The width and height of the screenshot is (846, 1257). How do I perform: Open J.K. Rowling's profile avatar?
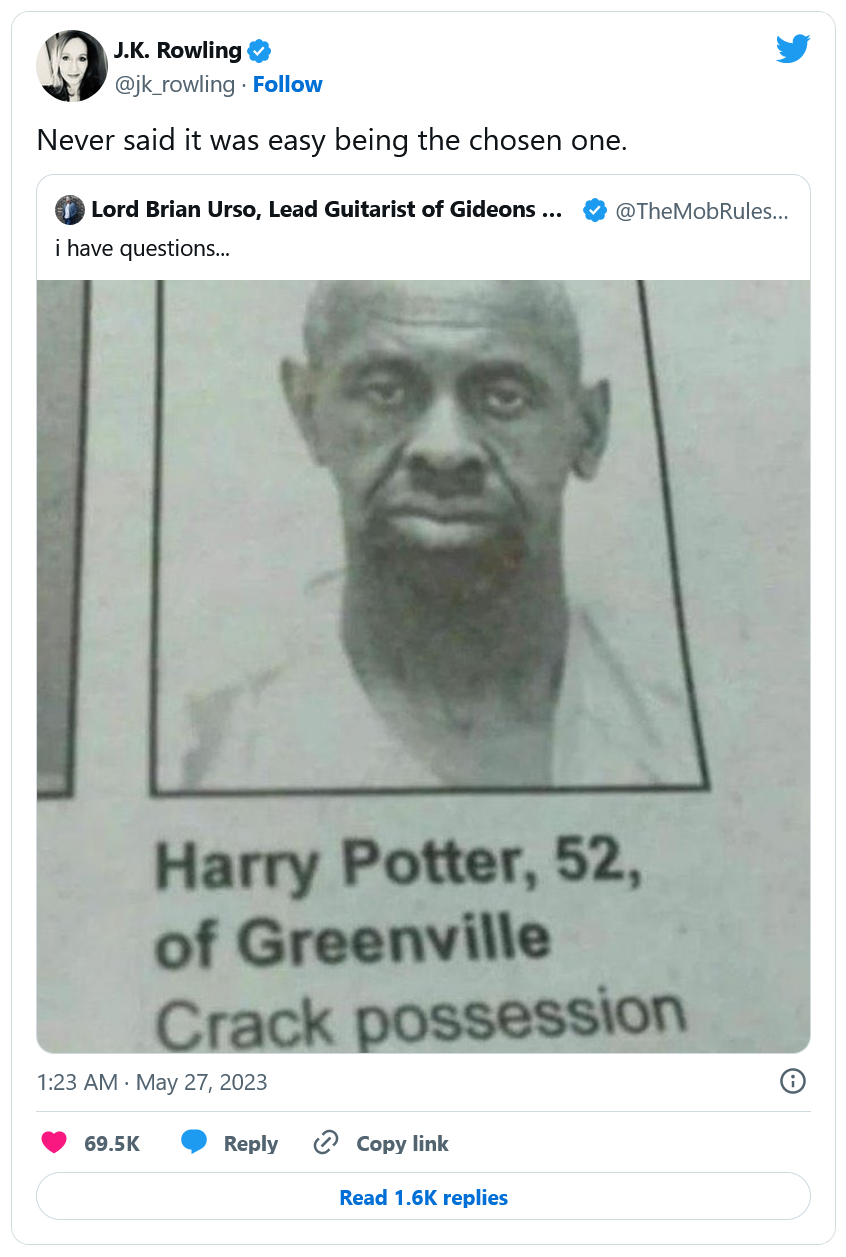coord(71,66)
